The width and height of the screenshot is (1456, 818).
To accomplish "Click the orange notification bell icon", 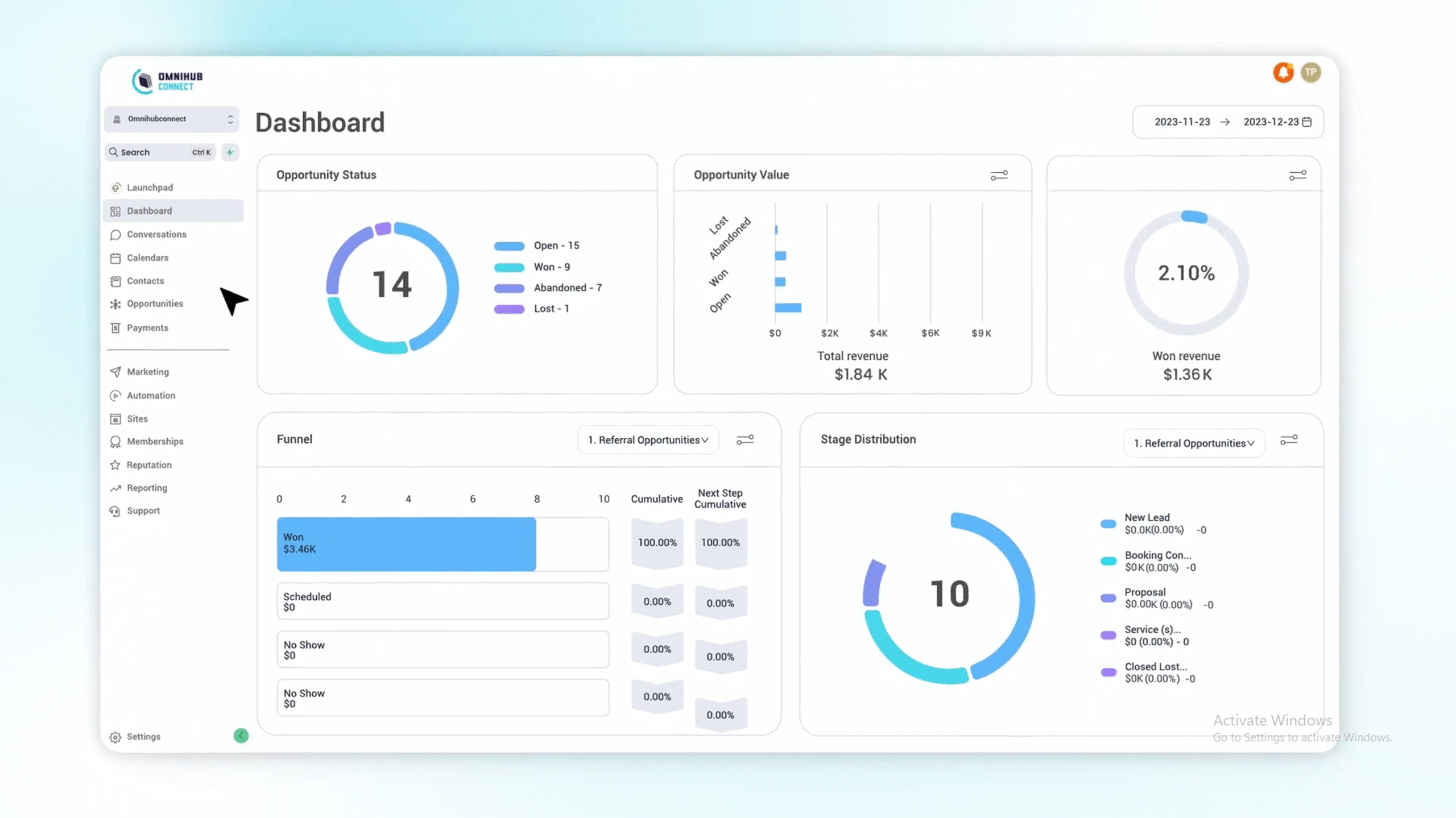I will 1283,73.
